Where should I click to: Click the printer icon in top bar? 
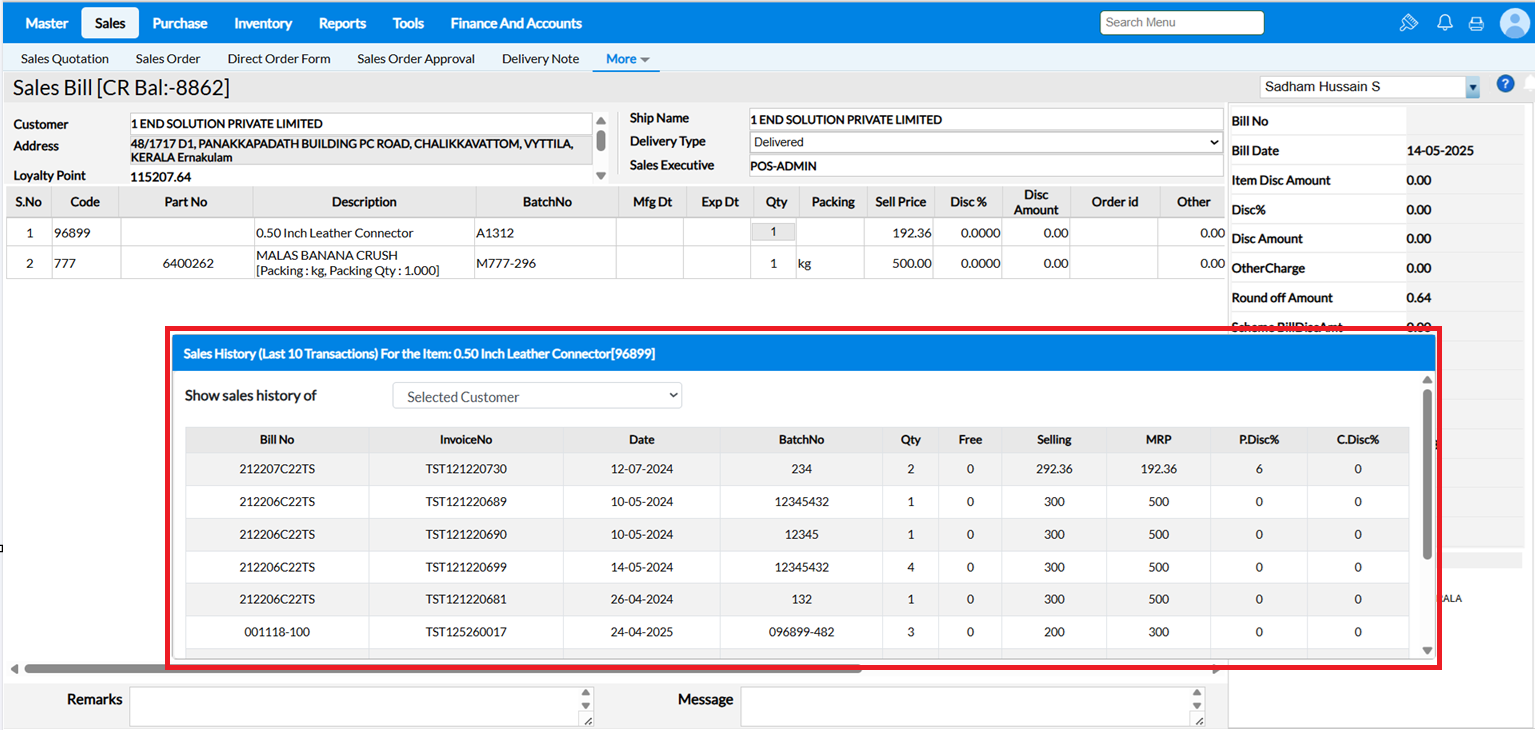(x=1475, y=23)
